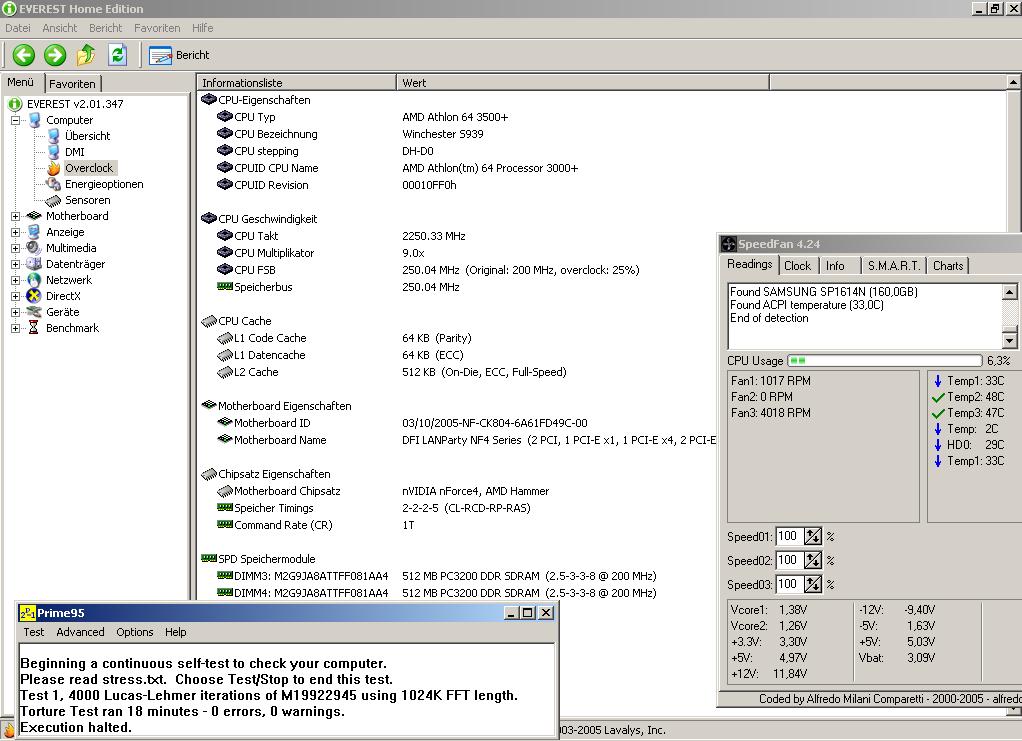Viewport: 1022px width, 741px height.
Task: Refresh using the green reload icon
Action: click(117, 55)
